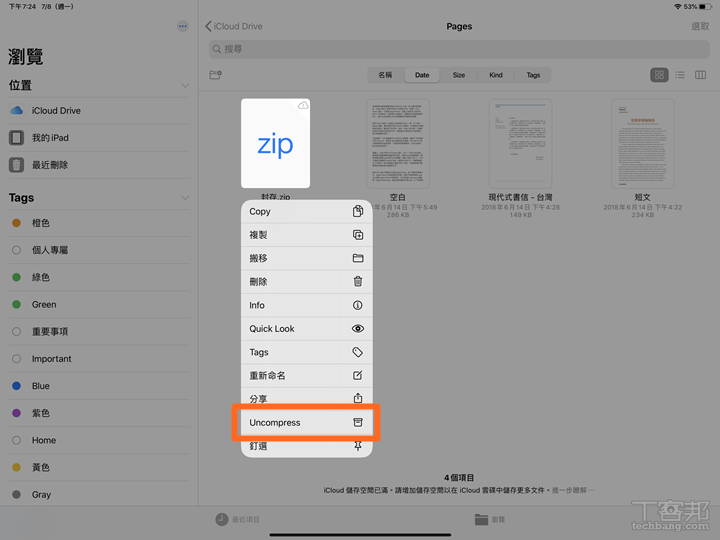Viewport: 720px width, 540px height.
Task: Filter by the Blue tag
Action: pyautogui.click(x=99, y=386)
